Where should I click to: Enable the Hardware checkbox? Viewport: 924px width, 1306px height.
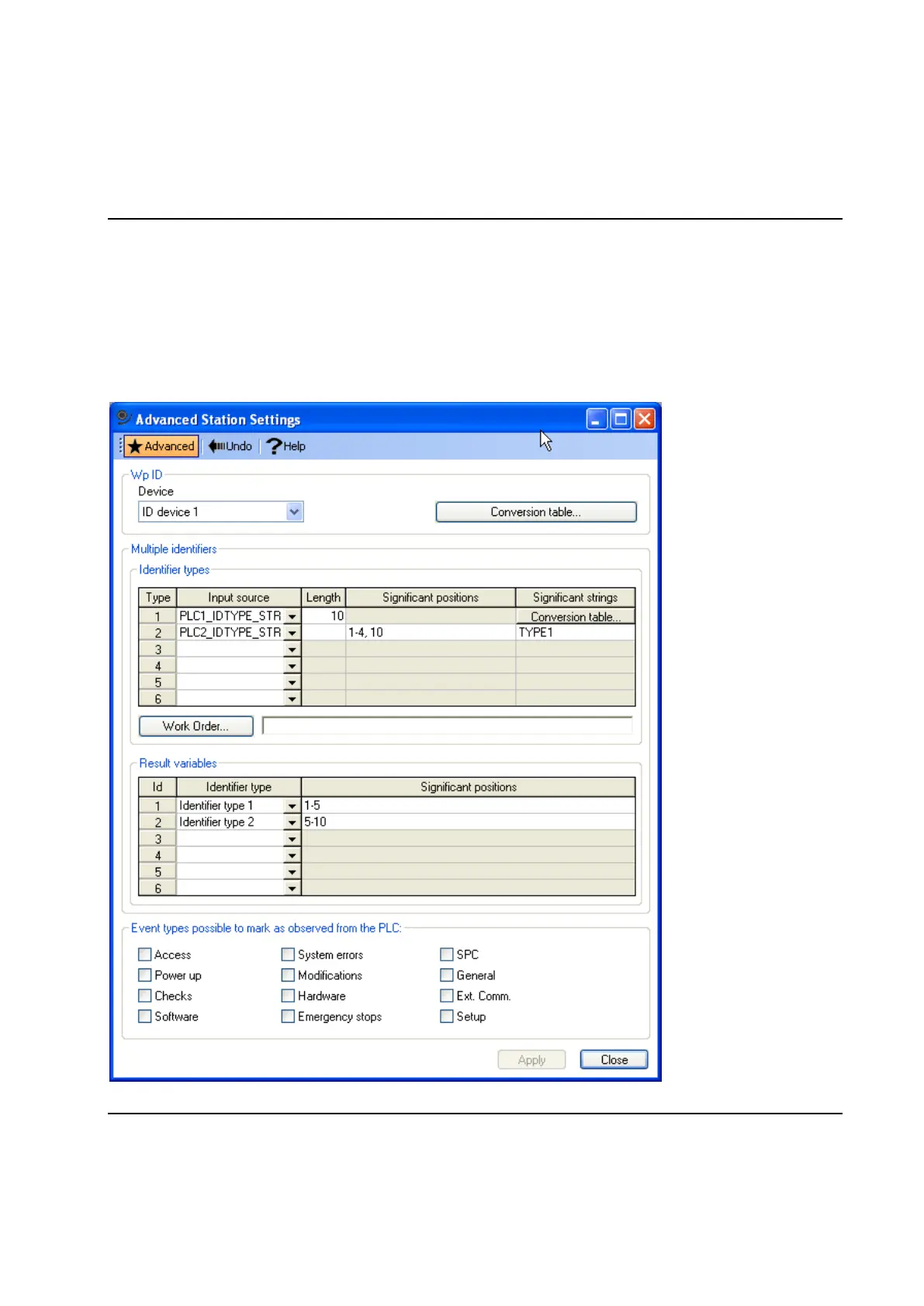point(288,996)
